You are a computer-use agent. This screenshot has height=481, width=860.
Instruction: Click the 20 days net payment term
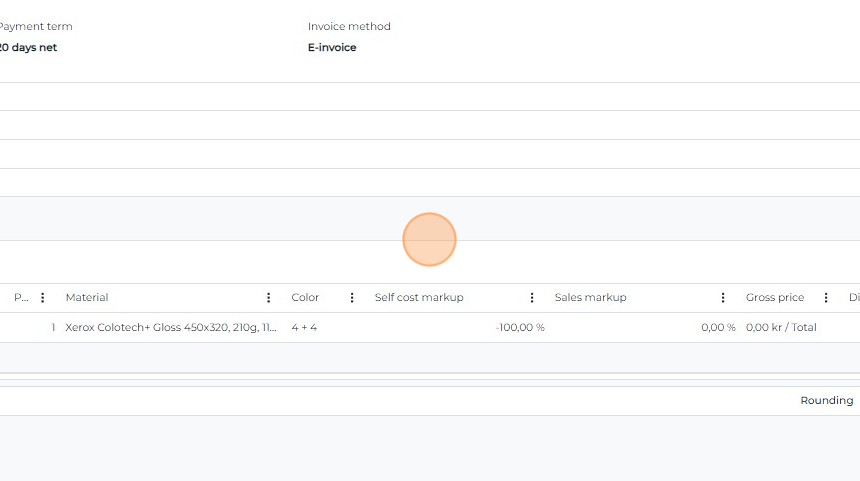coord(28,48)
